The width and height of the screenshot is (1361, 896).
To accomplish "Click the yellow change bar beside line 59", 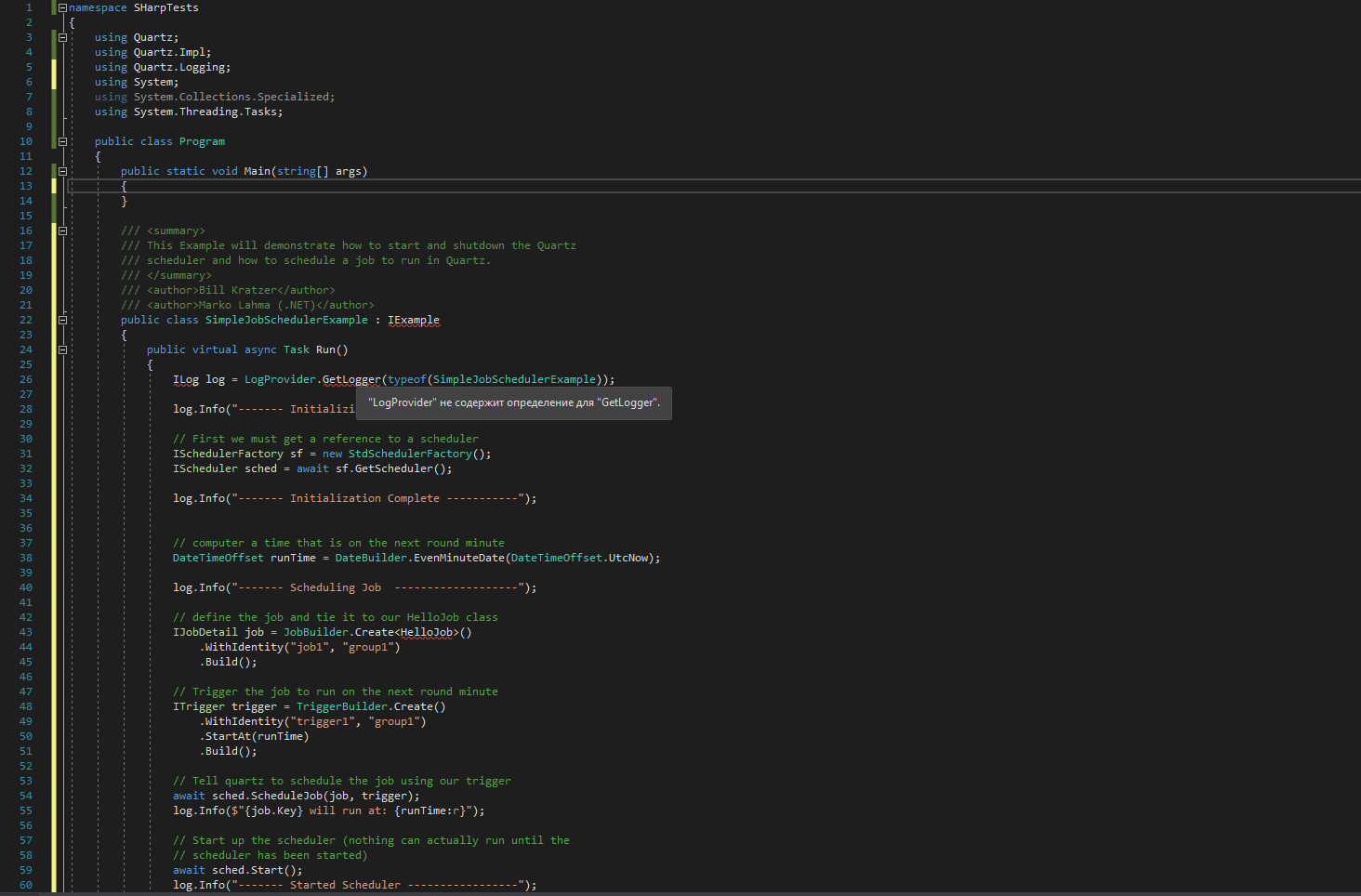I will tap(53, 870).
